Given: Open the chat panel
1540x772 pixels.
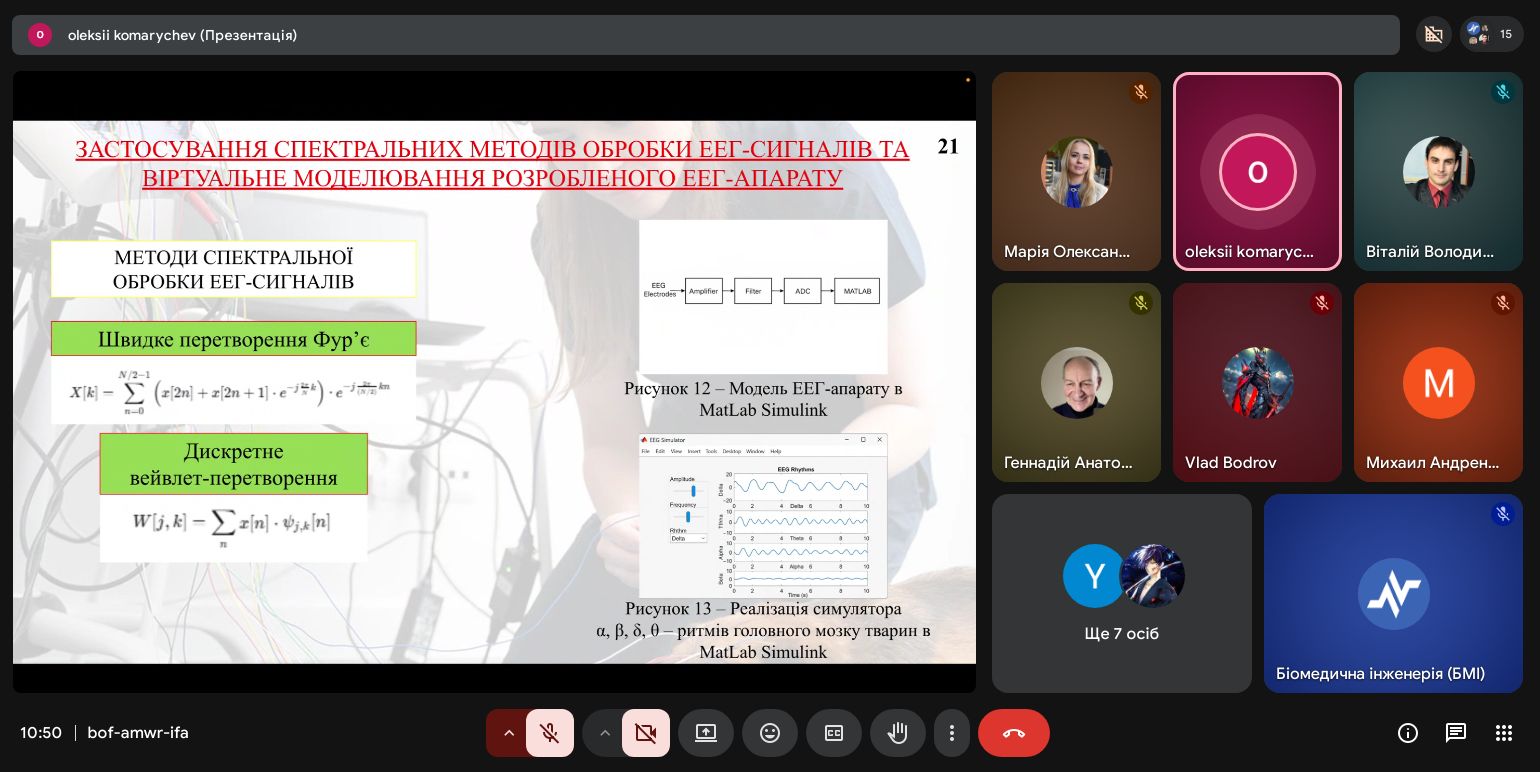Looking at the screenshot, I should coord(1456,733).
